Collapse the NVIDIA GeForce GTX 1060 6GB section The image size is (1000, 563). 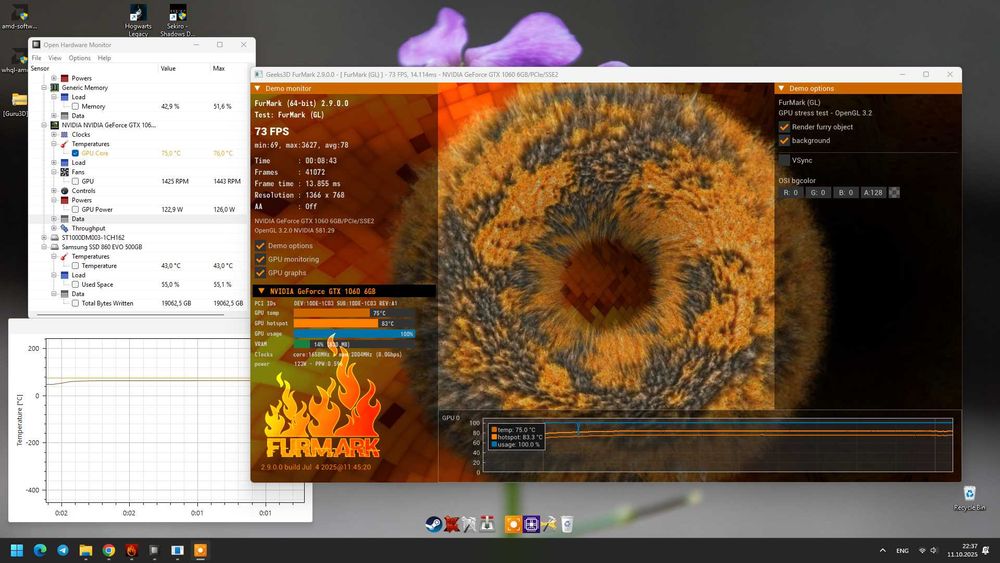click(261, 291)
